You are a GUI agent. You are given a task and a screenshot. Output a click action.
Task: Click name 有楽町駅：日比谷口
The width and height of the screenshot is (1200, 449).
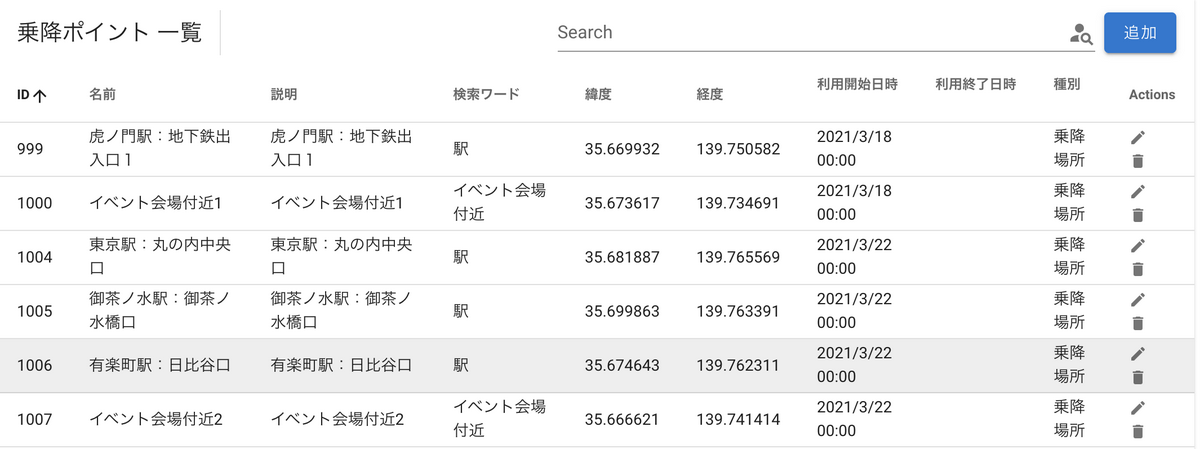point(160,365)
